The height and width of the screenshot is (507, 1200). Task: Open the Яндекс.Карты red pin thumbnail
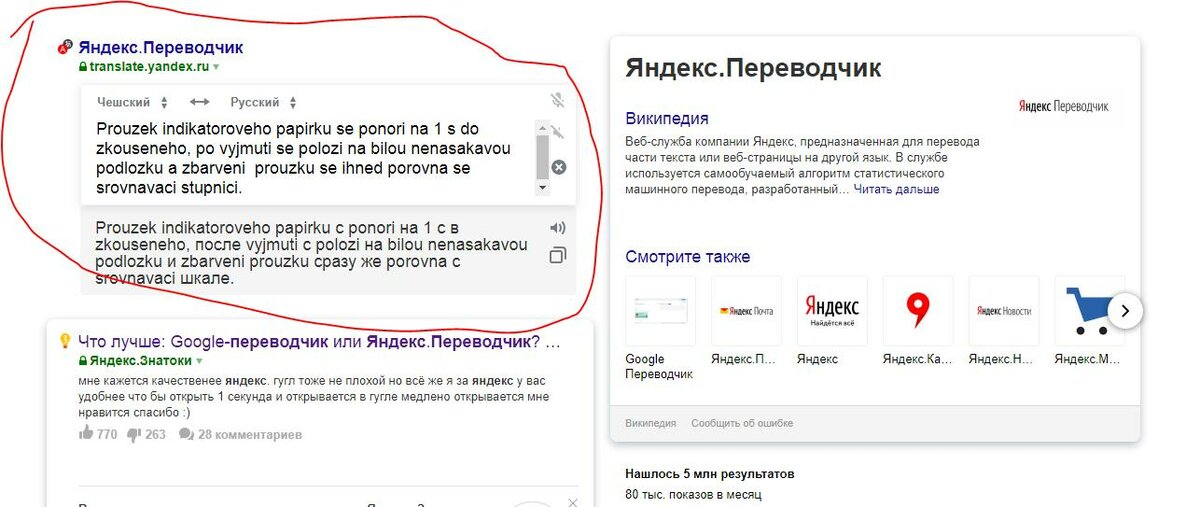point(918,311)
